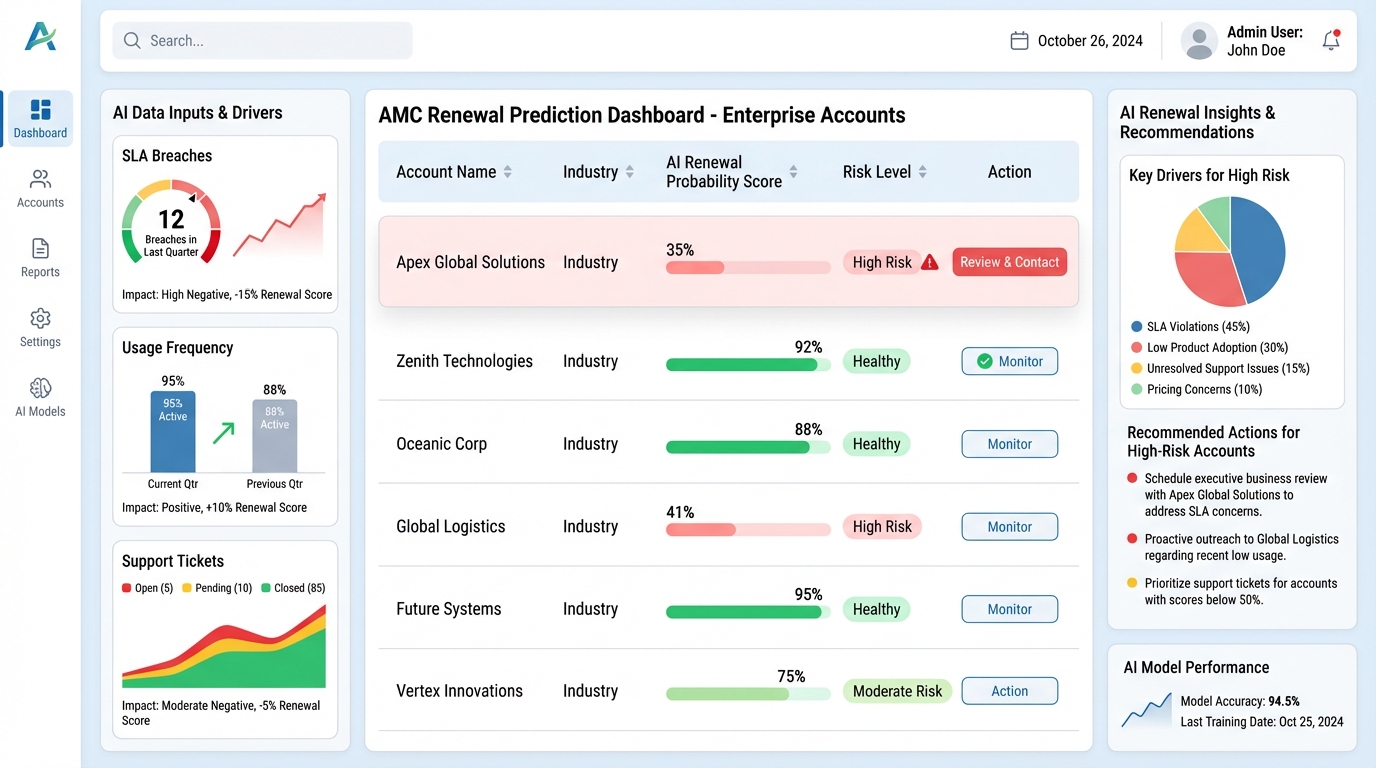Sort by AI Renewal Probability Score

click(x=792, y=171)
